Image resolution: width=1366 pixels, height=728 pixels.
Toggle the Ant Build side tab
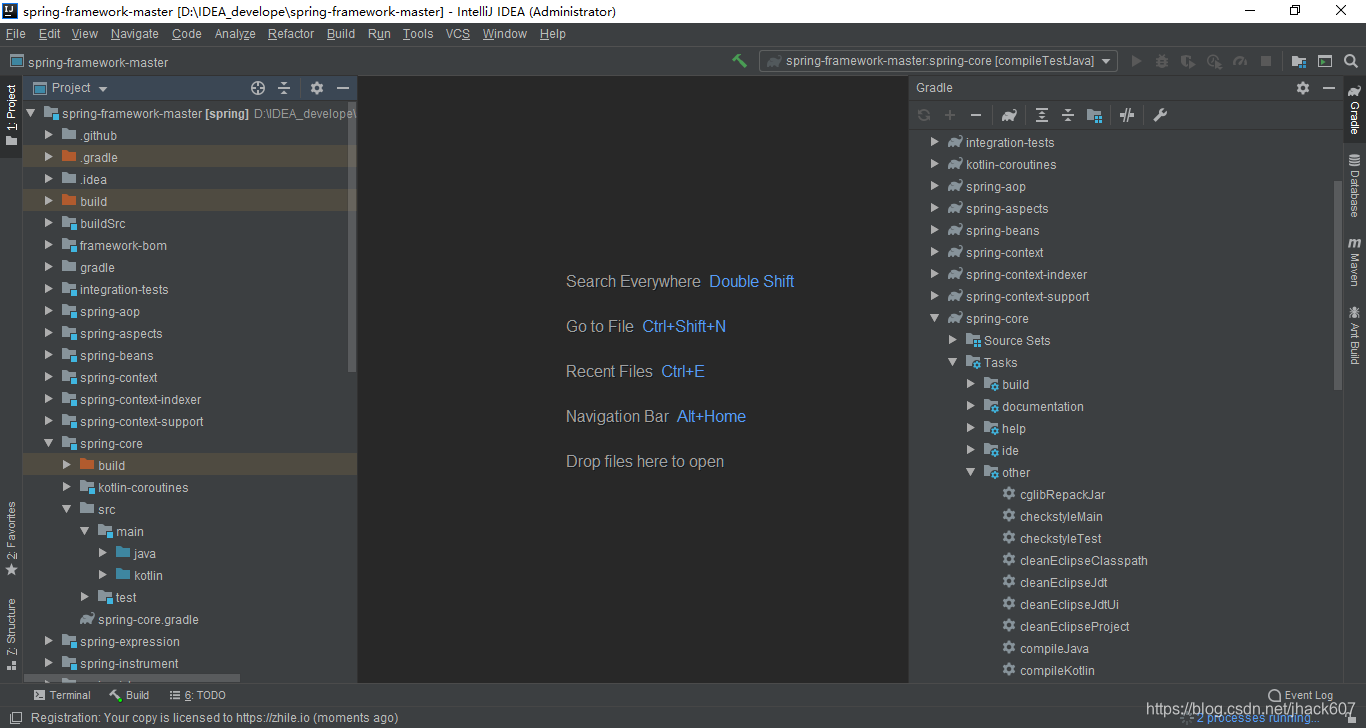(1355, 336)
